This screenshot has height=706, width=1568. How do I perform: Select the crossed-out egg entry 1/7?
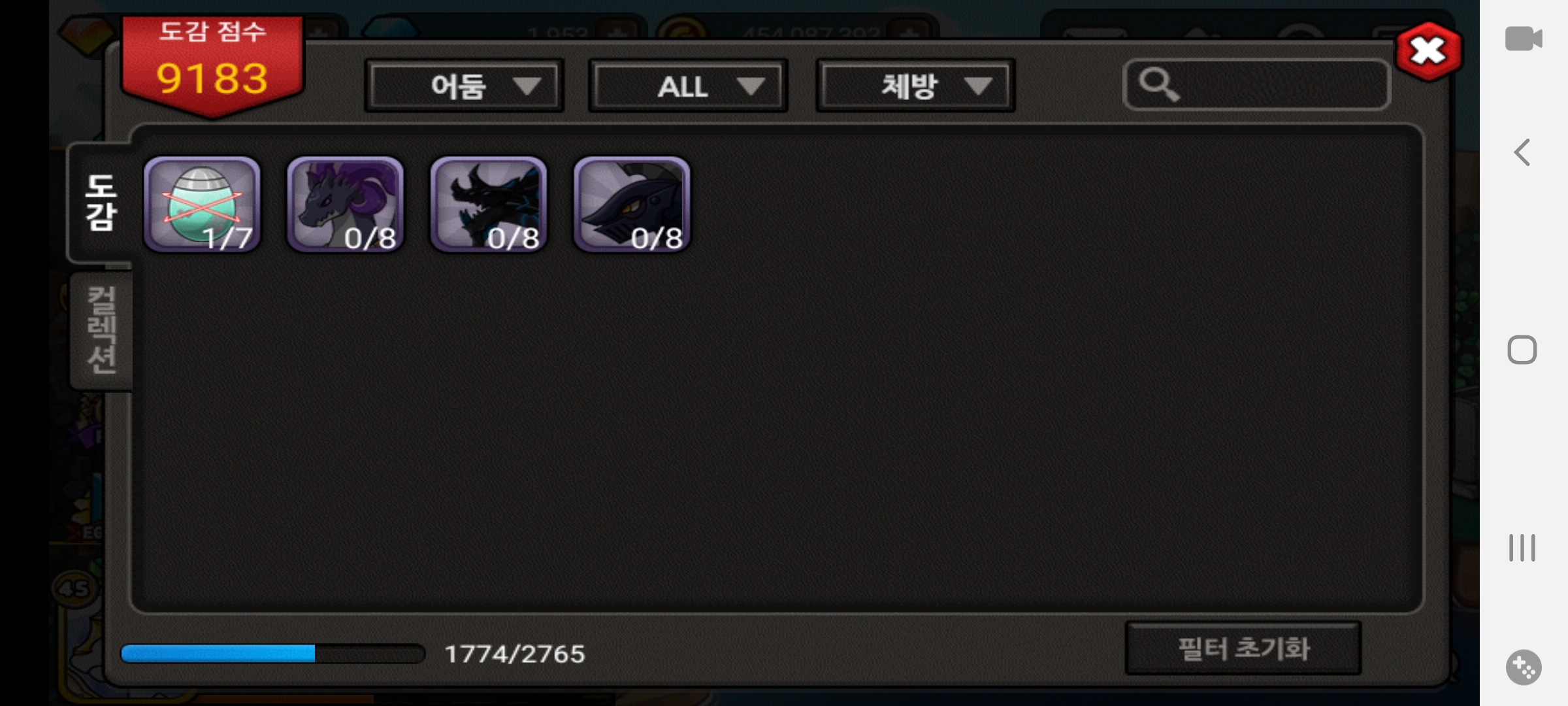tap(202, 204)
